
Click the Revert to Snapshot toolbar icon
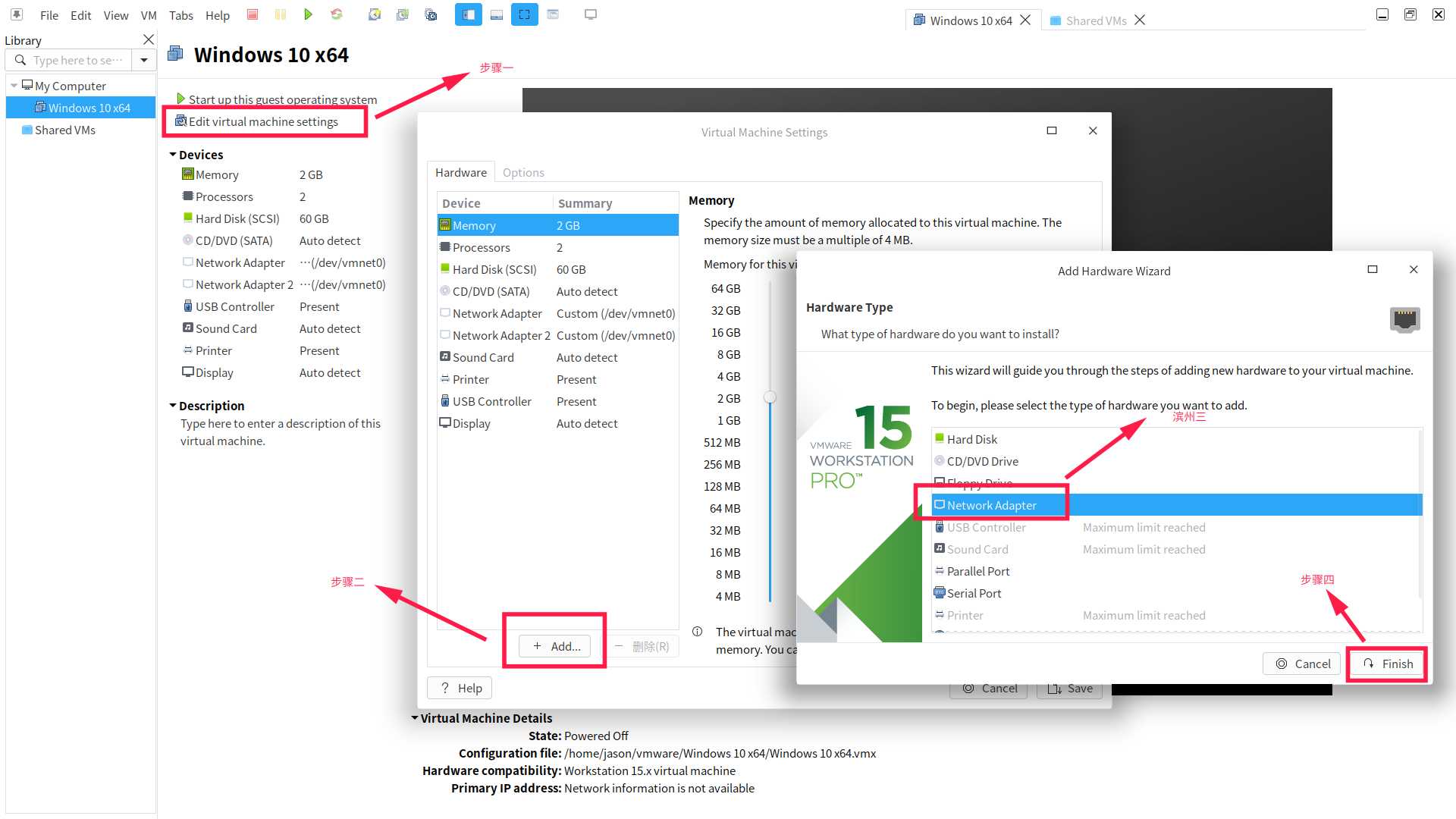[403, 14]
